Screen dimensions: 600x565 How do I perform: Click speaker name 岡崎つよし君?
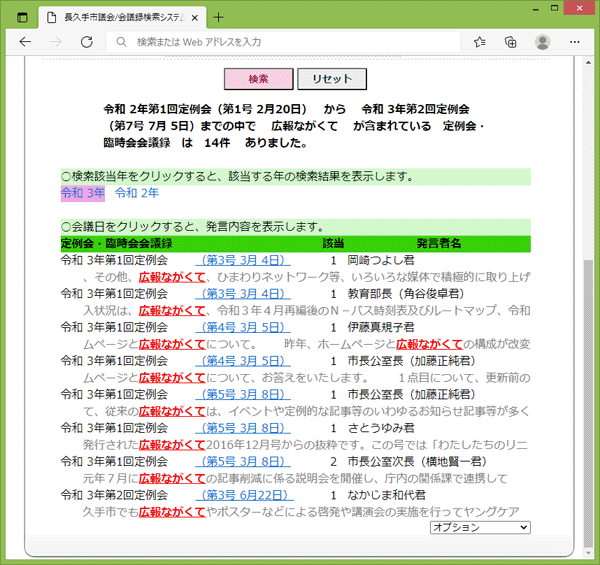point(381,261)
